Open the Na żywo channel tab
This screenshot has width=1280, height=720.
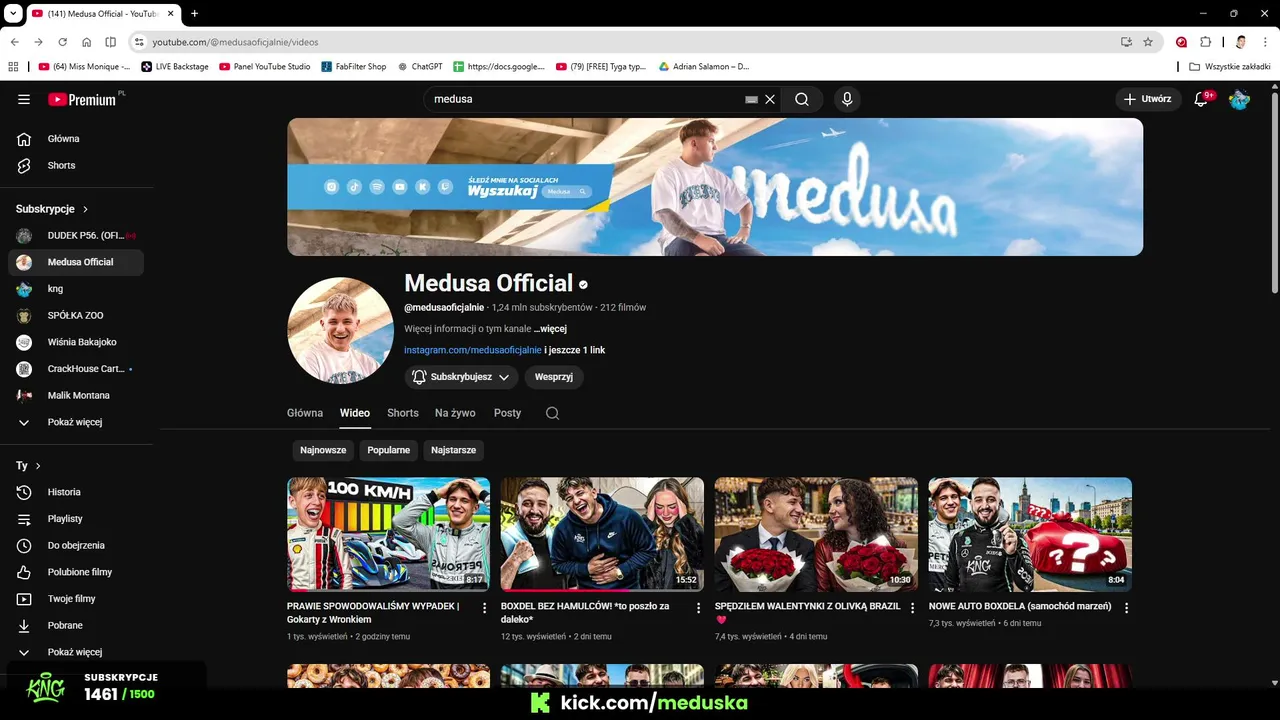click(455, 413)
